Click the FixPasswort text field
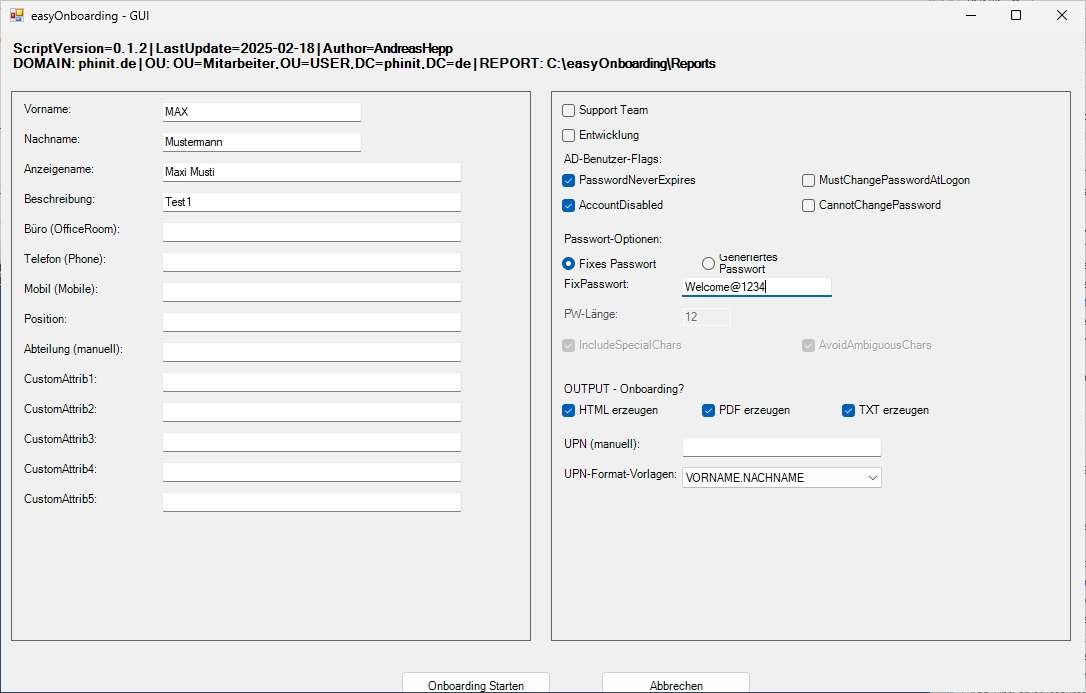The image size is (1086, 693). pos(755,286)
